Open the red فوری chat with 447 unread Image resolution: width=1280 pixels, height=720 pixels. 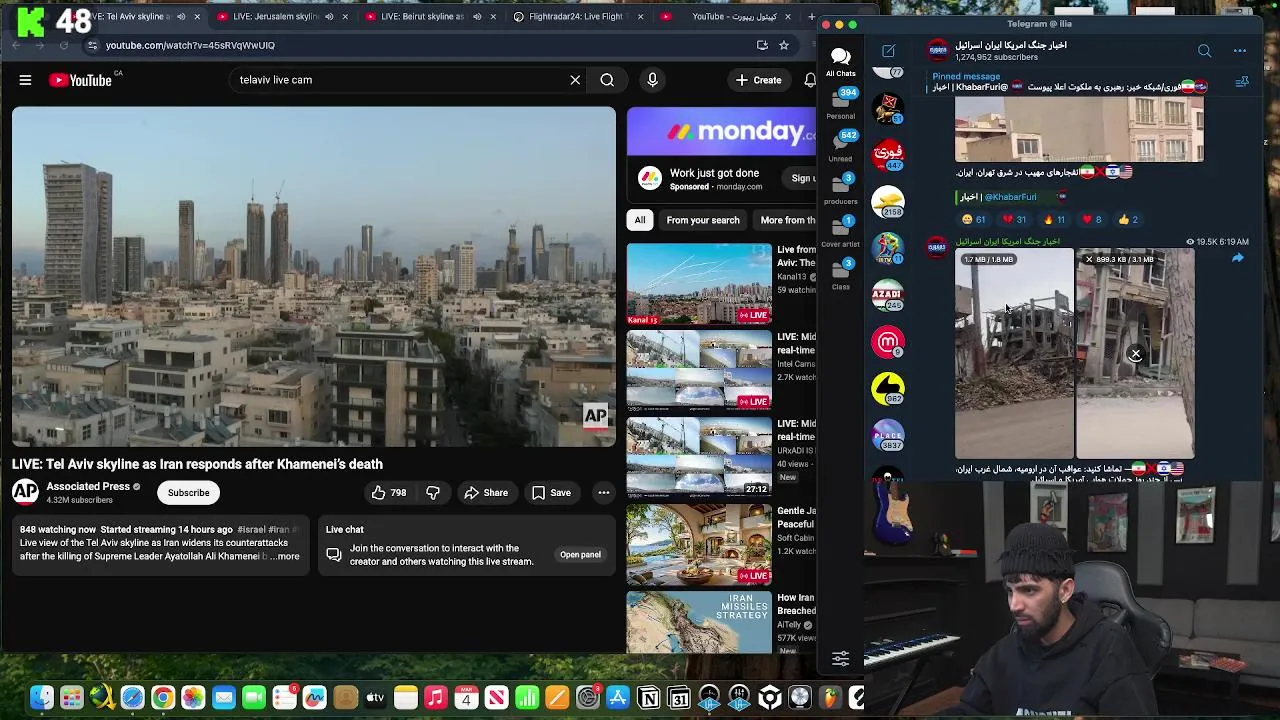888,154
